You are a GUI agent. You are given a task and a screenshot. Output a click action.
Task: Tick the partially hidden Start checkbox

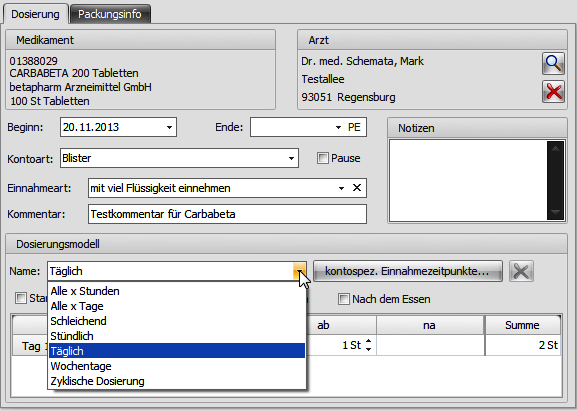click(21, 298)
